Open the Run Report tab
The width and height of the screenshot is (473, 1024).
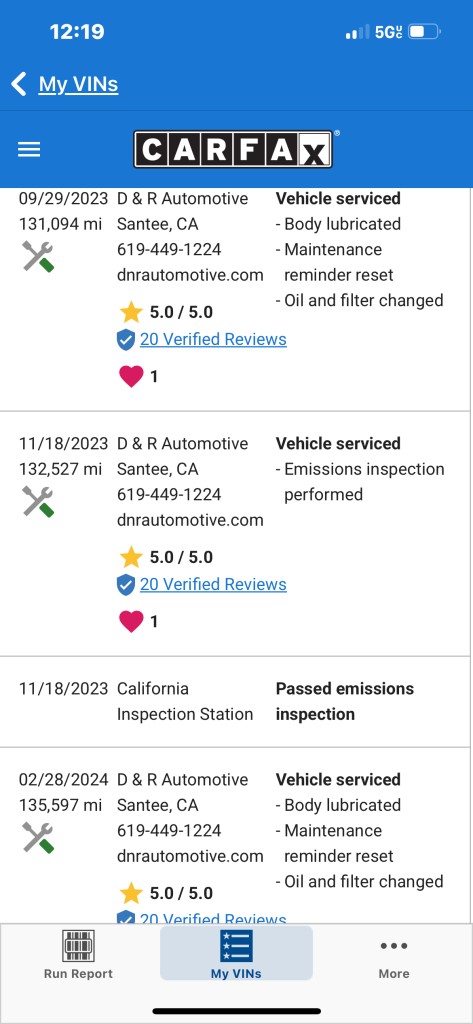pyautogui.click(x=78, y=954)
